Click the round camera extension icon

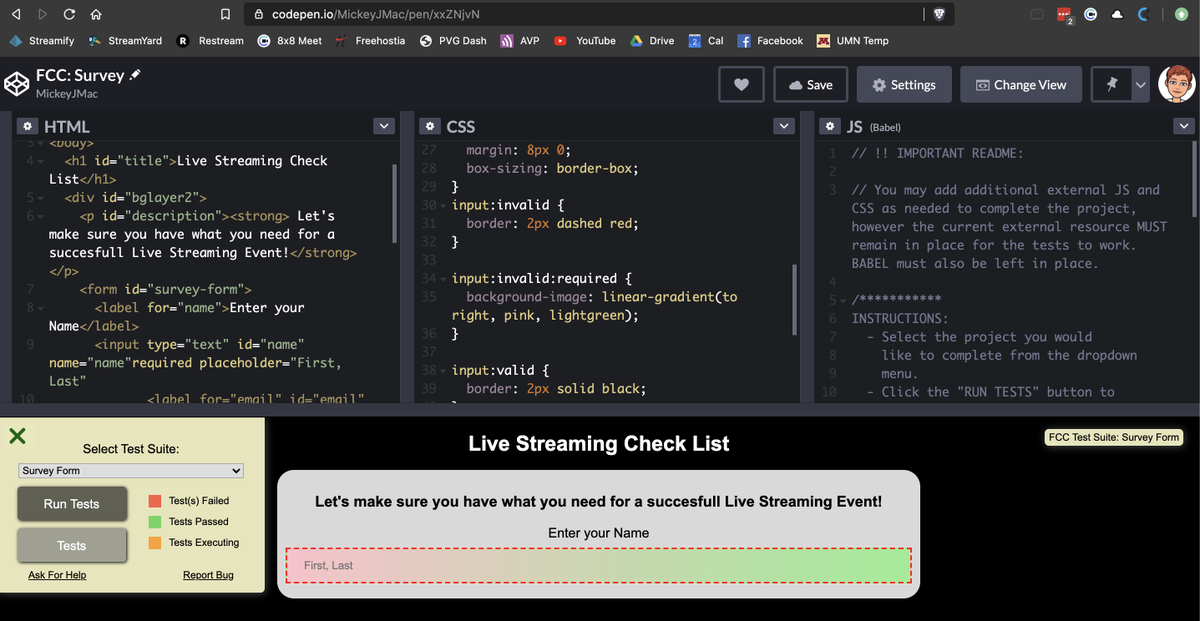[1091, 15]
